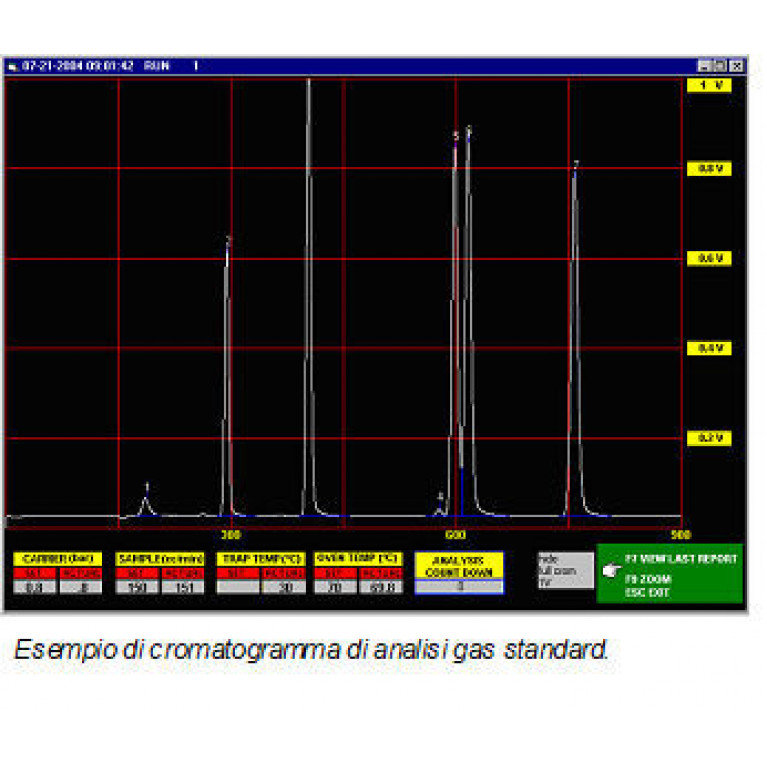This screenshot has height=767, width=767.
Task: Click peak 2 marker near 300
Action: (228, 240)
